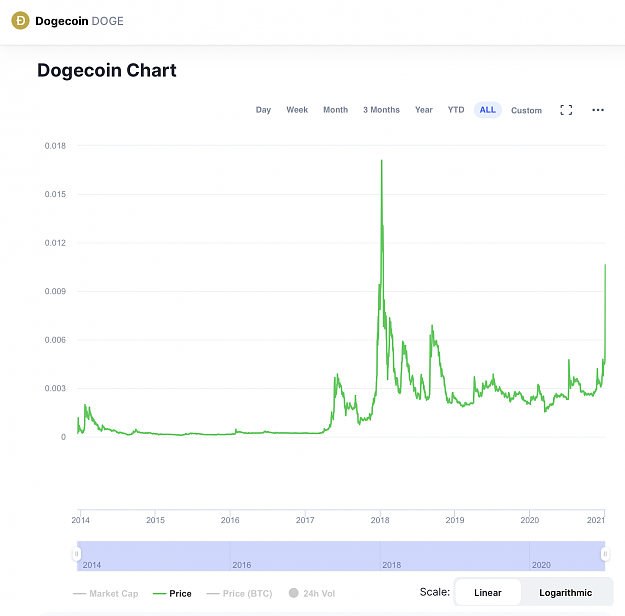The image size is (625, 616).
Task: Click the 2021 x-axis label
Action: point(596,520)
